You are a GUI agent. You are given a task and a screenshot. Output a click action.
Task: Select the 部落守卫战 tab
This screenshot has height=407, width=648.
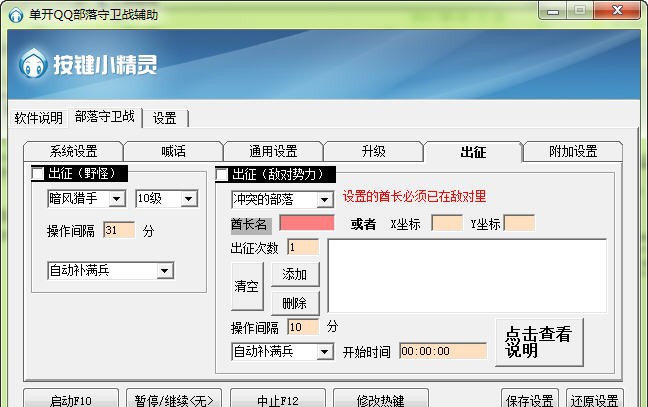[105, 117]
